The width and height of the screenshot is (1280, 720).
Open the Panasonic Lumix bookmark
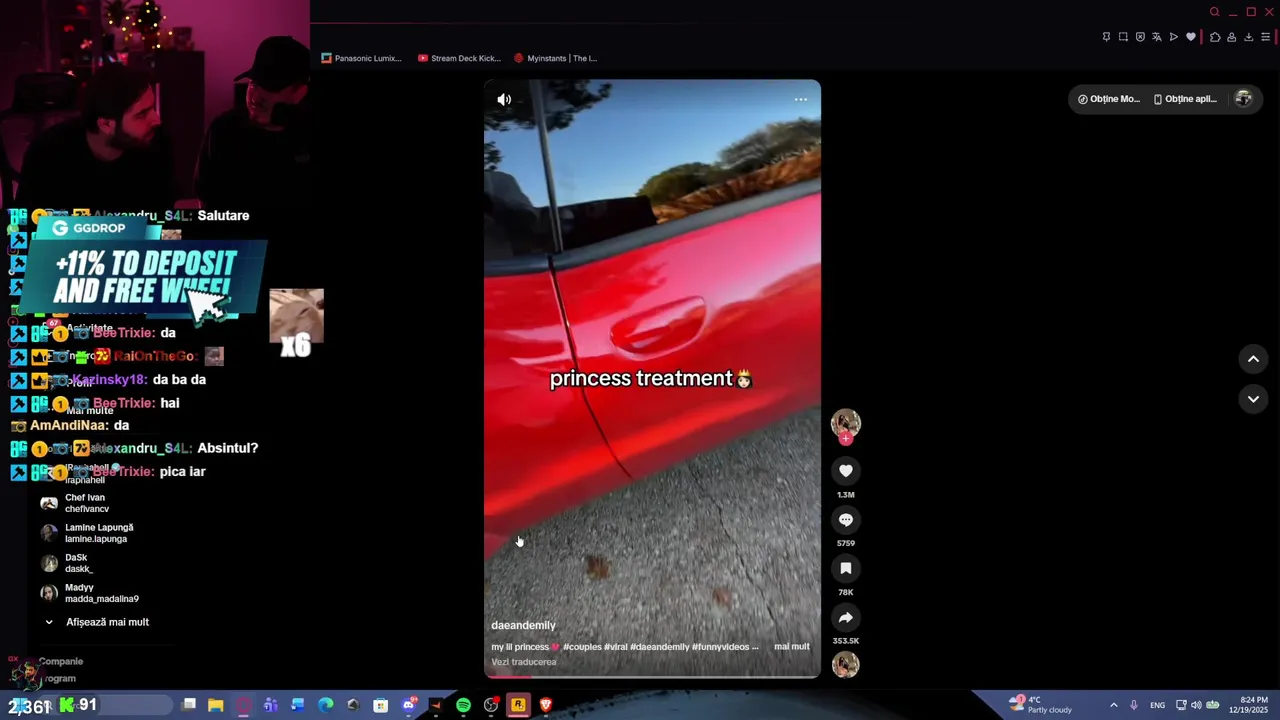[x=361, y=58]
